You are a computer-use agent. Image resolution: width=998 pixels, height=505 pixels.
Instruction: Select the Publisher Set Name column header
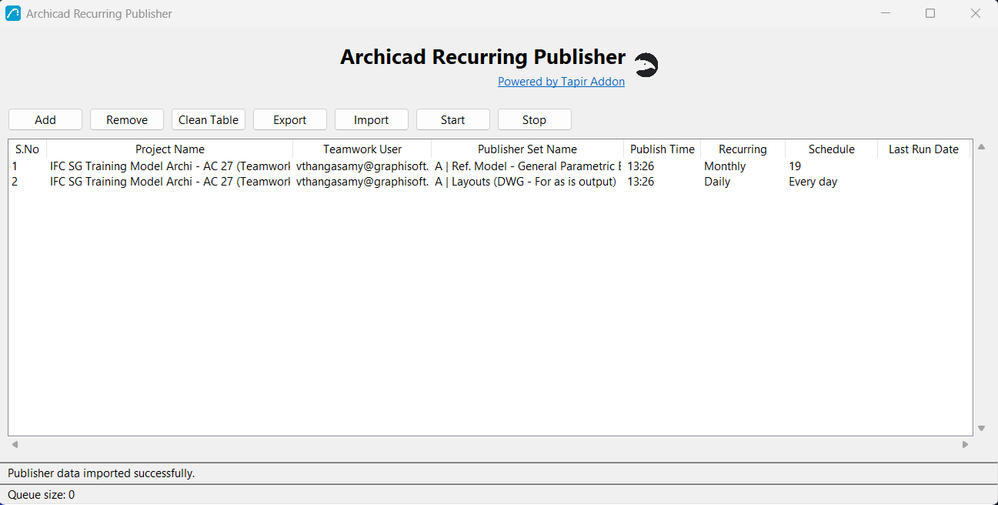(528, 149)
